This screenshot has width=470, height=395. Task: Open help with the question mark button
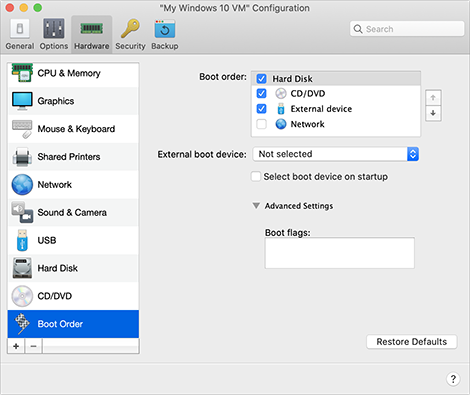453,379
